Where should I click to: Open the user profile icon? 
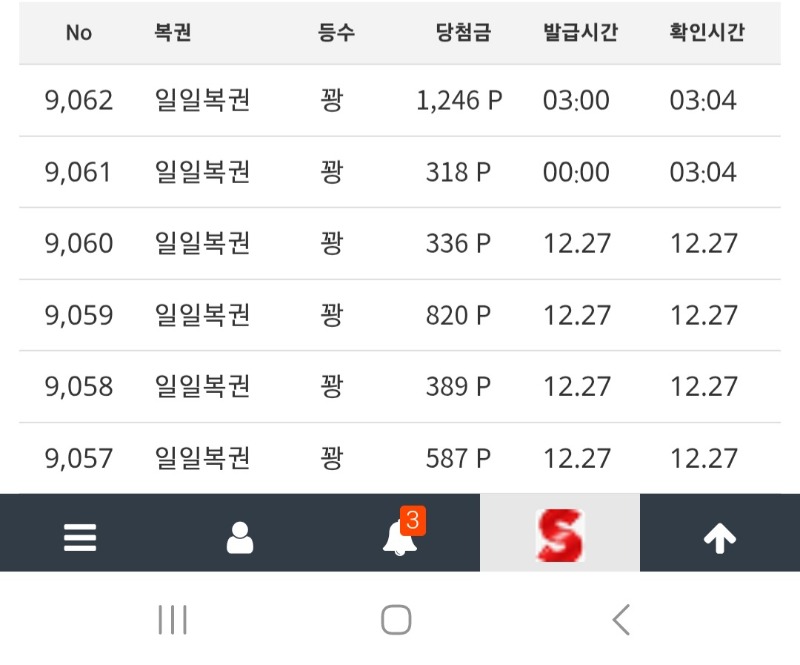coord(240,538)
